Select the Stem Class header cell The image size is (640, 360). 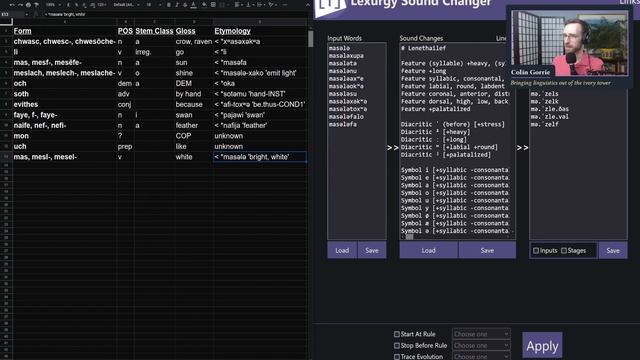pos(154,31)
